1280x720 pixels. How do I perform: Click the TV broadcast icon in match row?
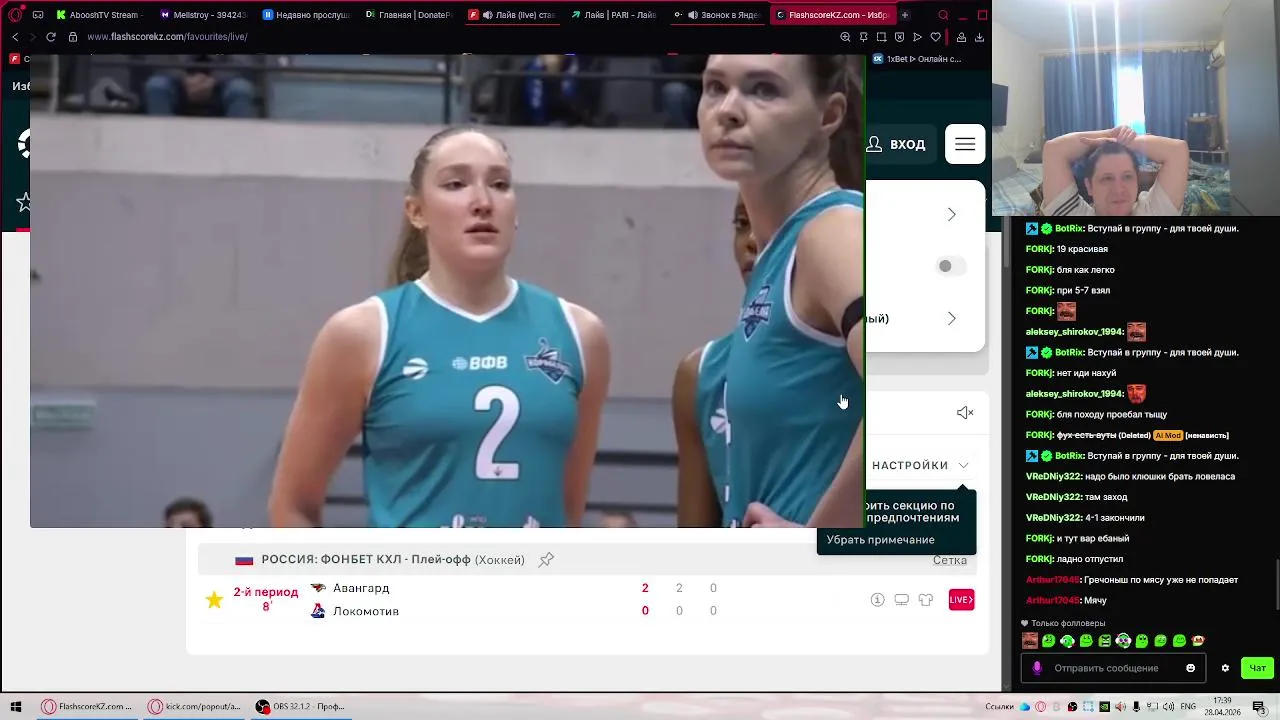901,600
